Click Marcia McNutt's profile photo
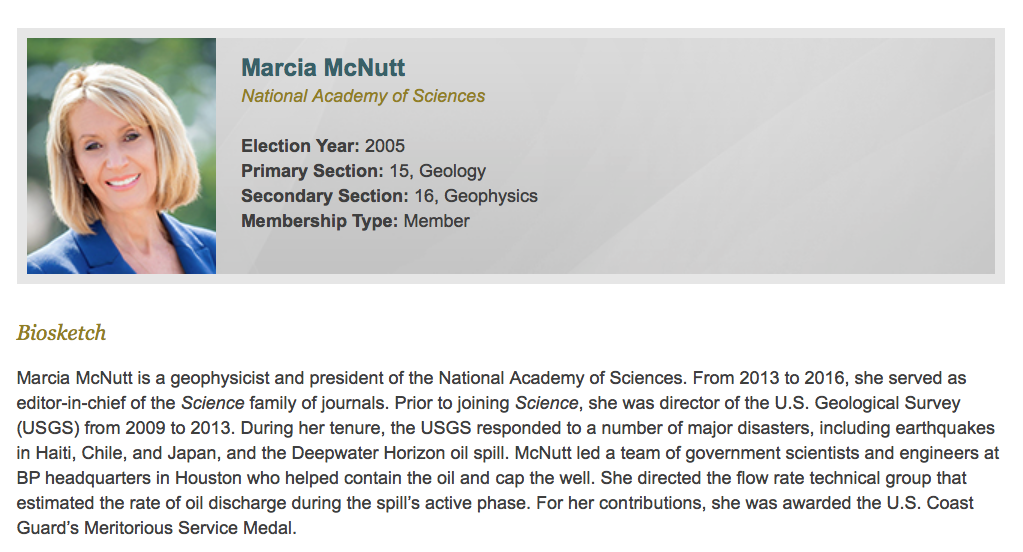 (121, 156)
